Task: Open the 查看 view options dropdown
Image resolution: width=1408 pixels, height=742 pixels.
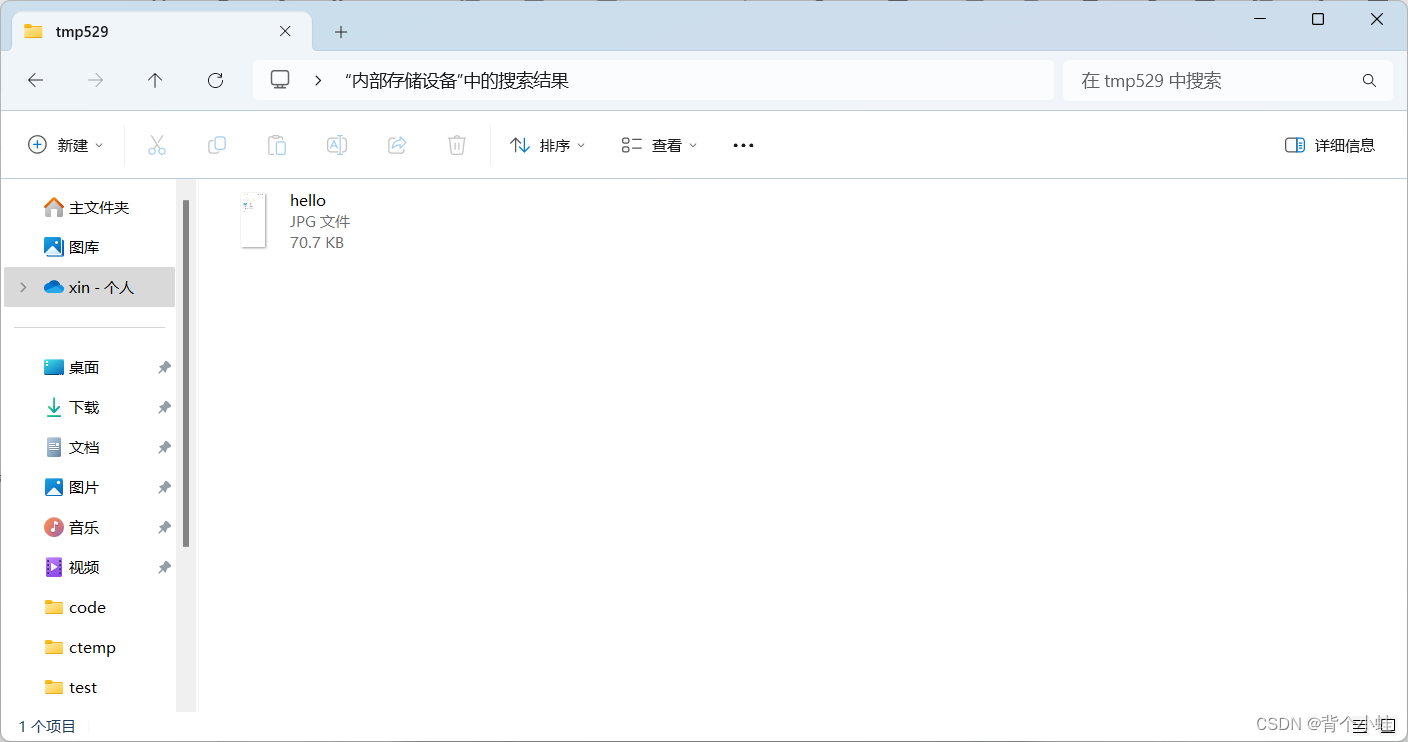Action: tap(657, 145)
